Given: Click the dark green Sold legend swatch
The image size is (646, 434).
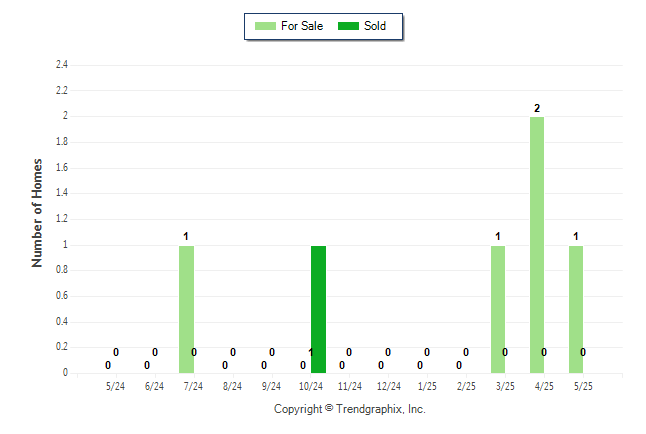Looking at the screenshot, I should 349,26.
